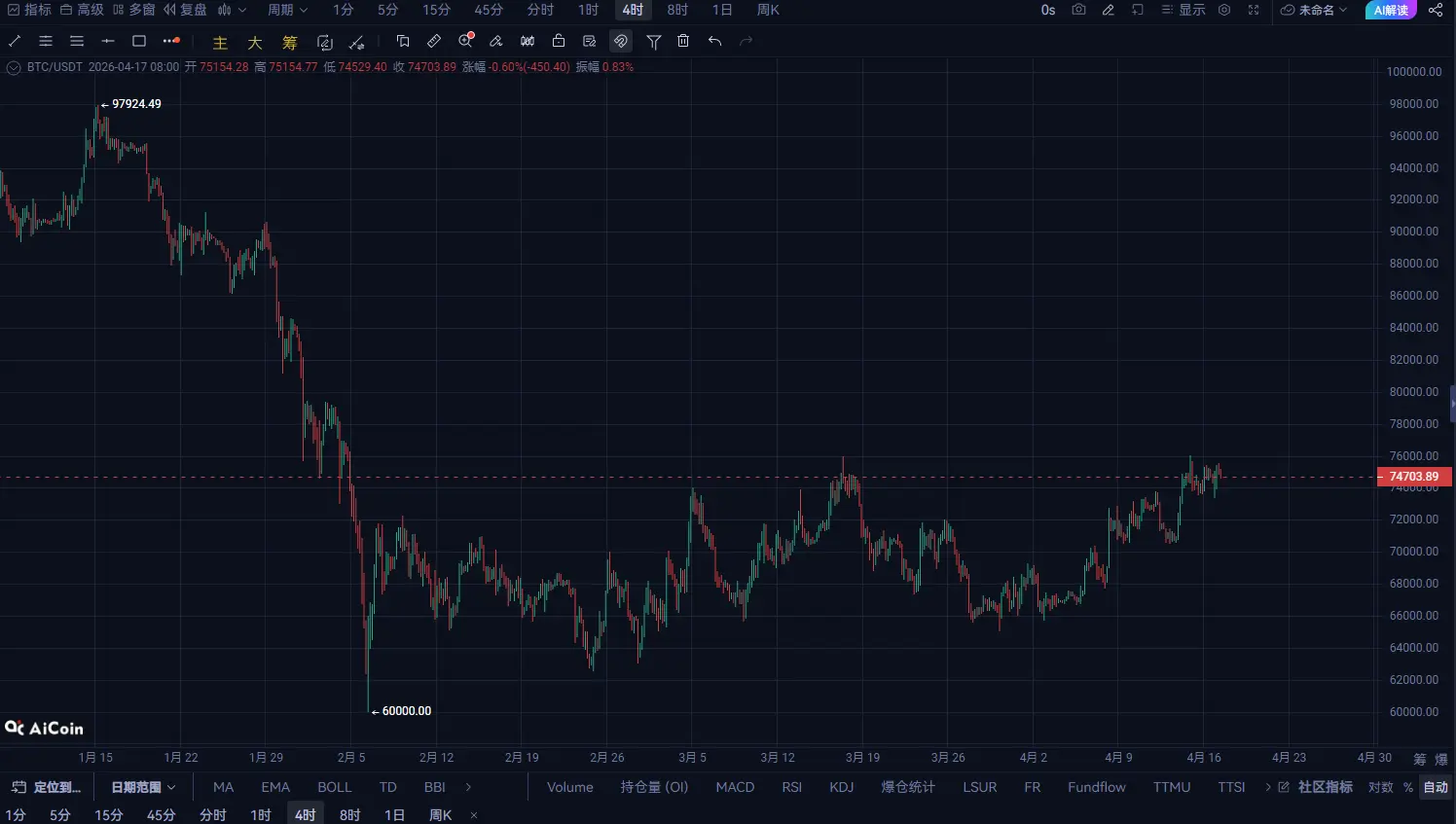Toggle the MACD sub-indicator

[735, 787]
